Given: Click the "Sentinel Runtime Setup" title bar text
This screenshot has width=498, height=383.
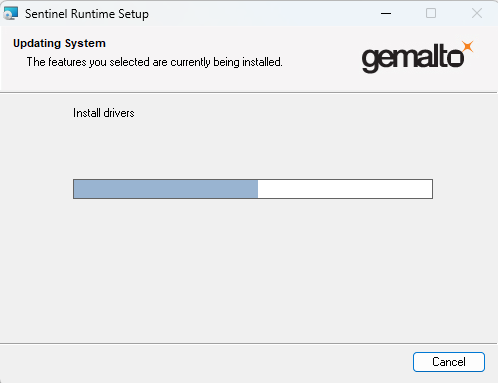Looking at the screenshot, I should pyautogui.click(x=87, y=14).
